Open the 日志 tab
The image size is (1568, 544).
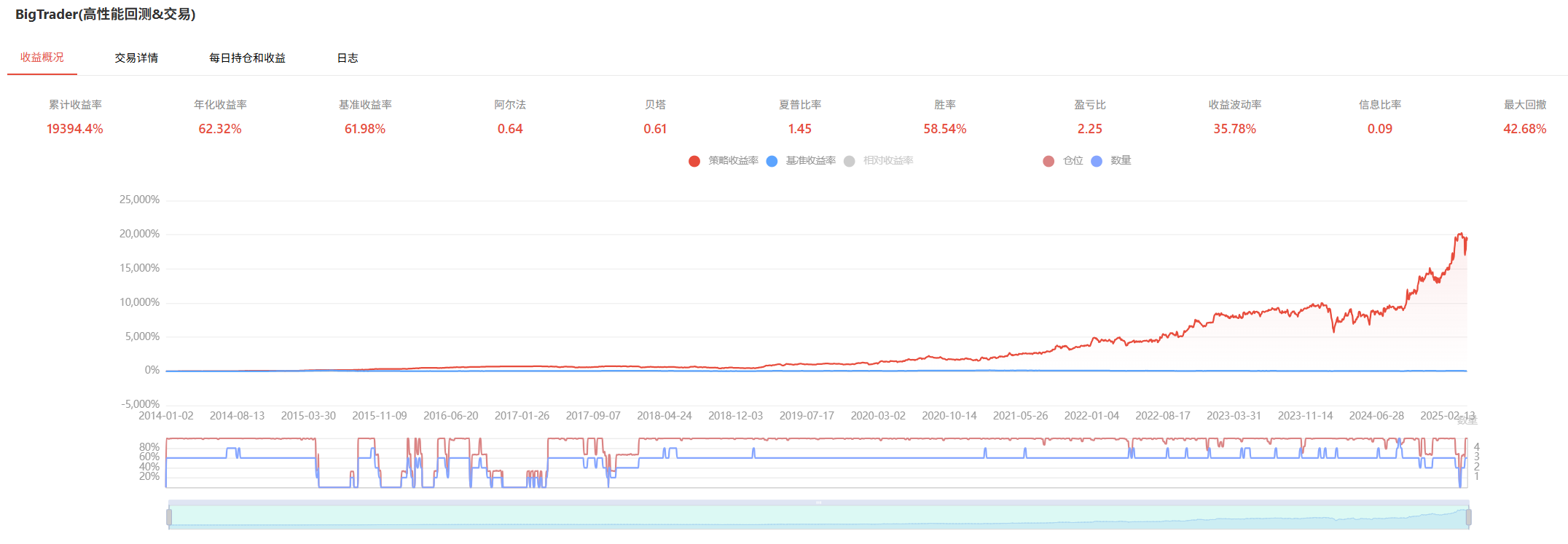click(x=348, y=58)
